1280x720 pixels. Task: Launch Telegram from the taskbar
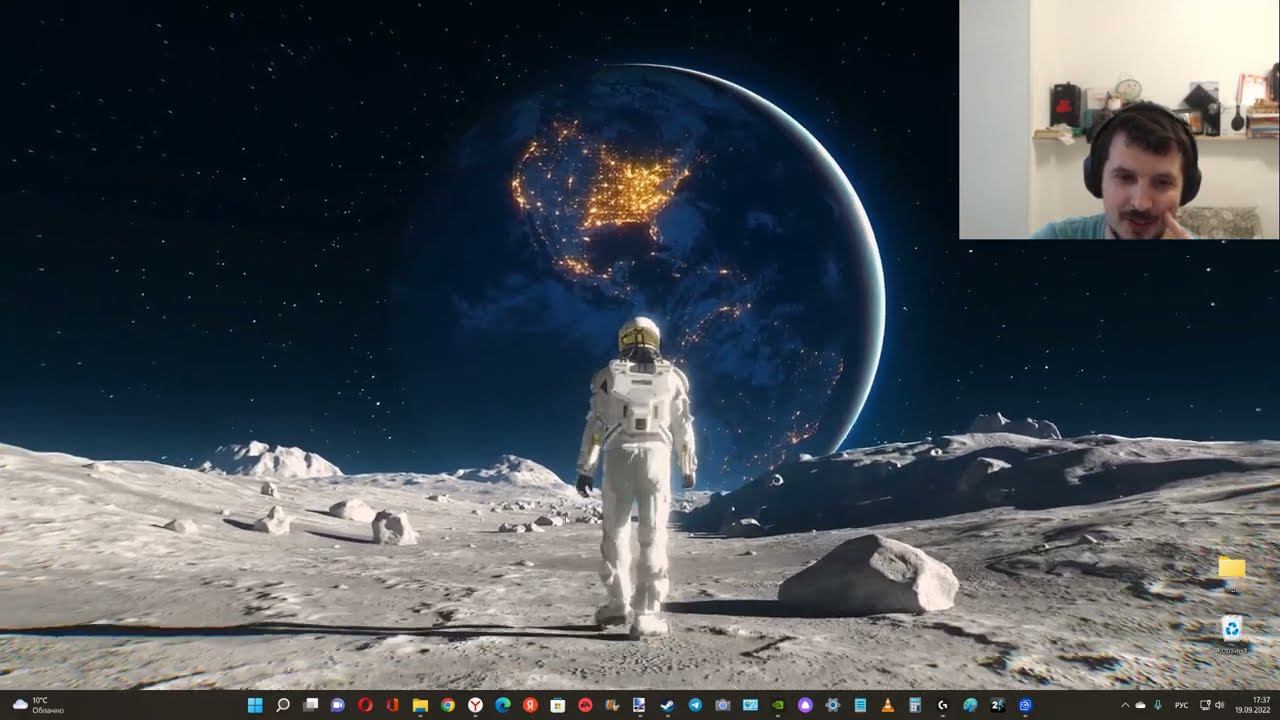pyautogui.click(x=695, y=705)
